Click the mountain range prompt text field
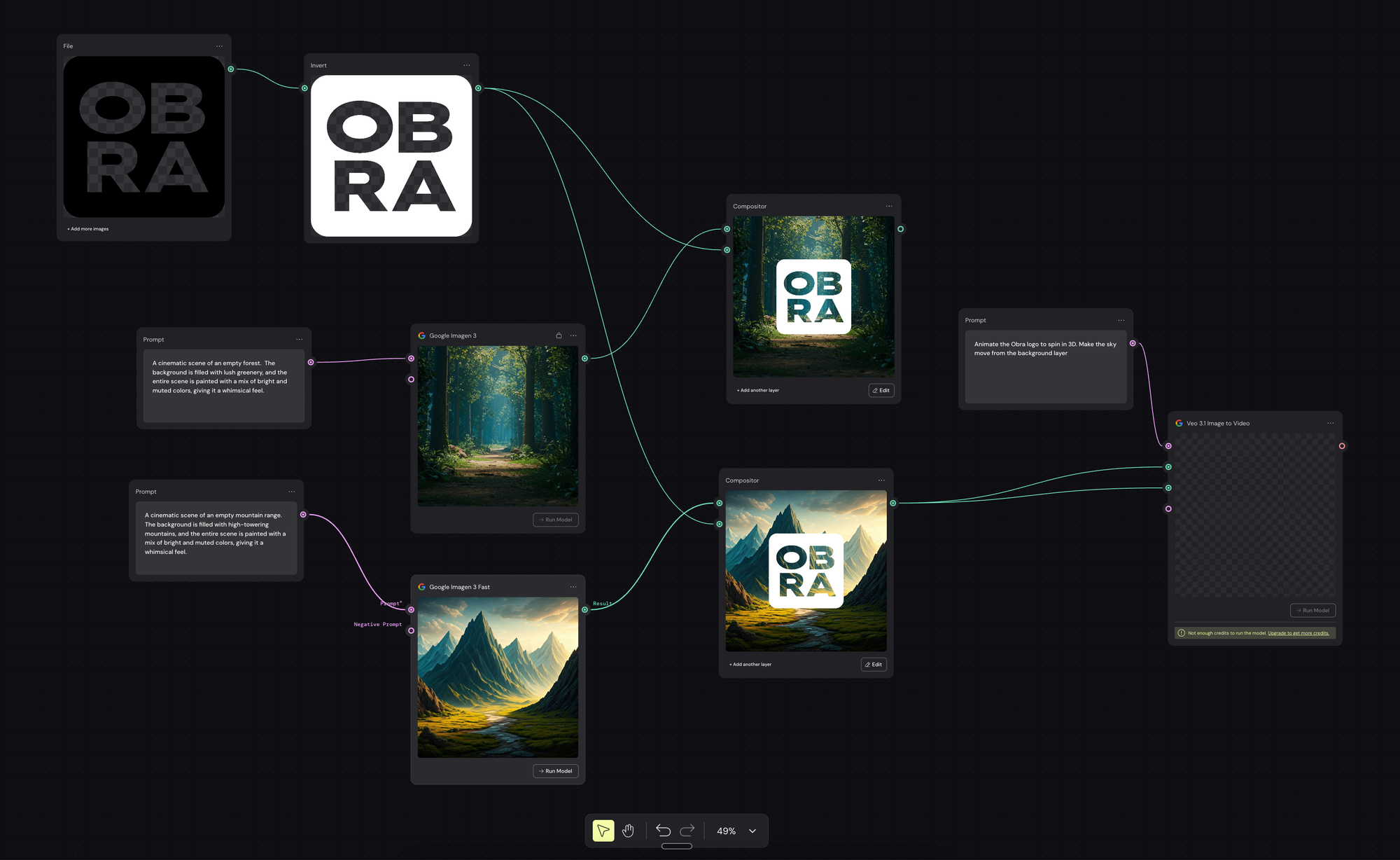The height and width of the screenshot is (860, 1400). click(216, 537)
